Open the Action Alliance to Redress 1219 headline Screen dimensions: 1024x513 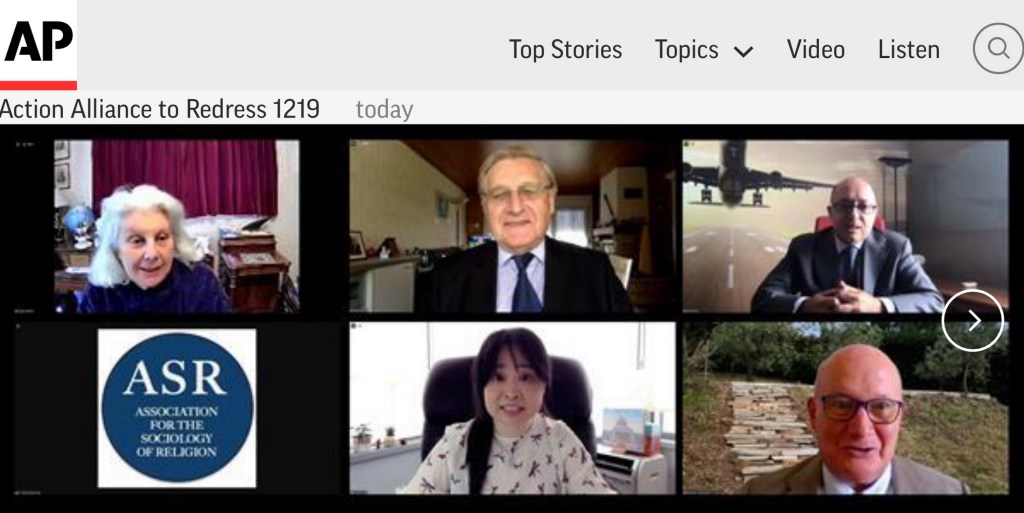point(160,109)
